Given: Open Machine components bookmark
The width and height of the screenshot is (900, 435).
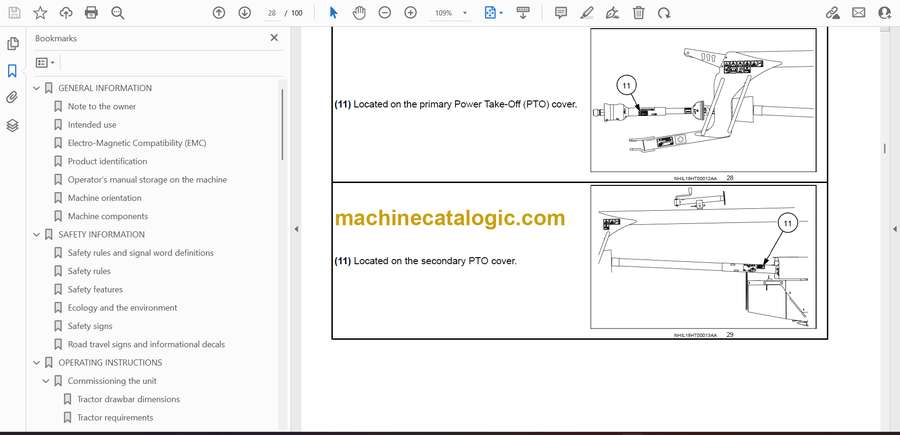Looking at the screenshot, I should (108, 216).
